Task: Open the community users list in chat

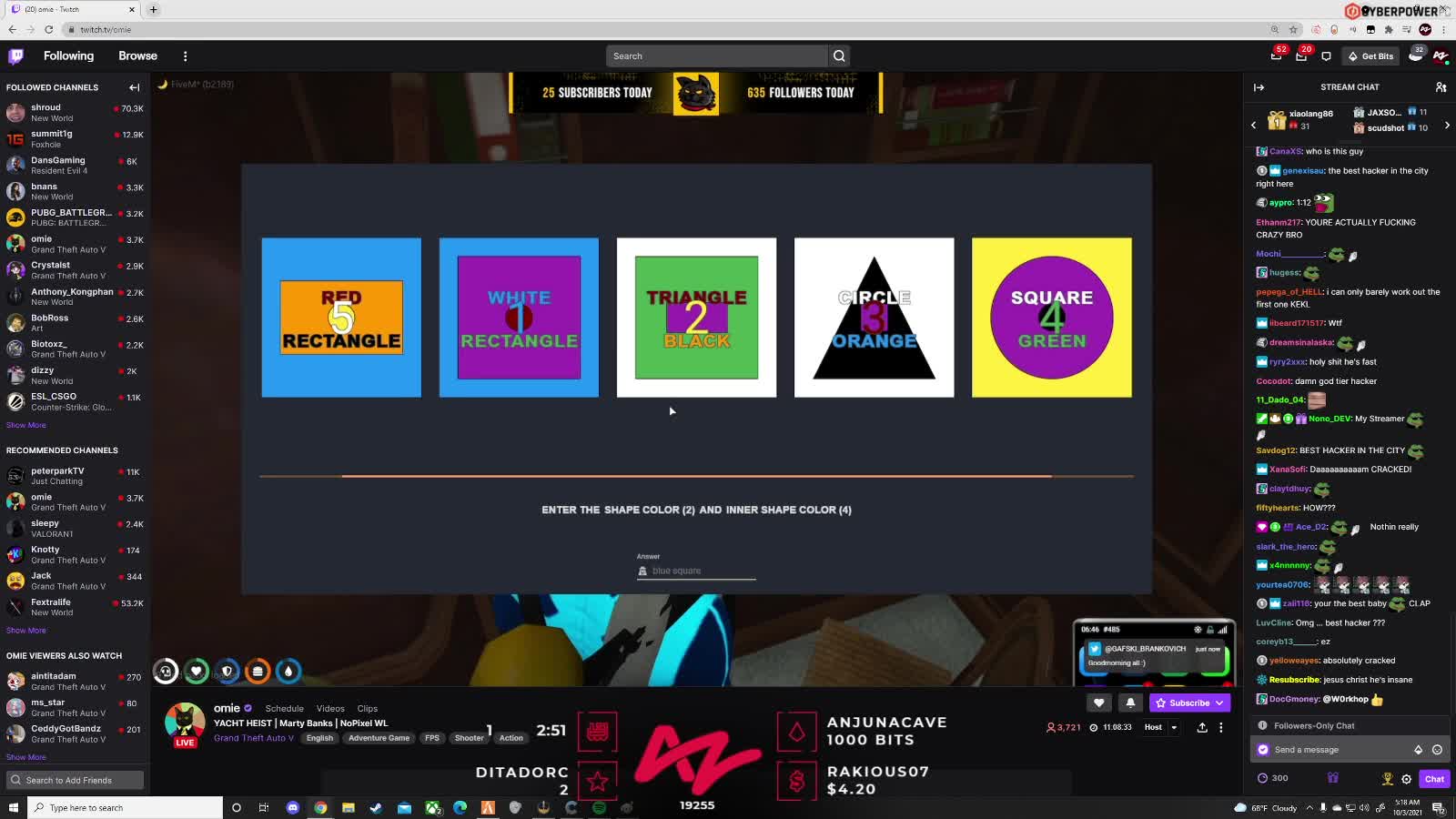Action: pos(1441,87)
